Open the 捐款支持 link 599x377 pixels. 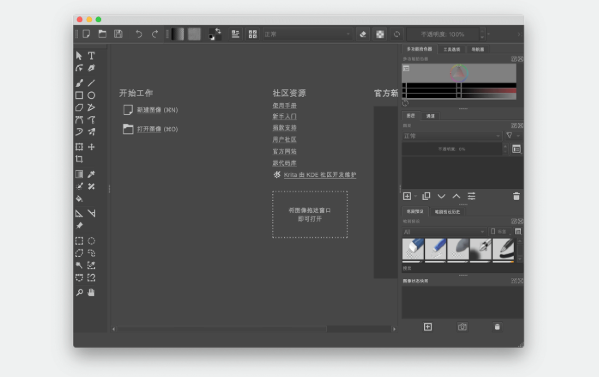[285, 128]
